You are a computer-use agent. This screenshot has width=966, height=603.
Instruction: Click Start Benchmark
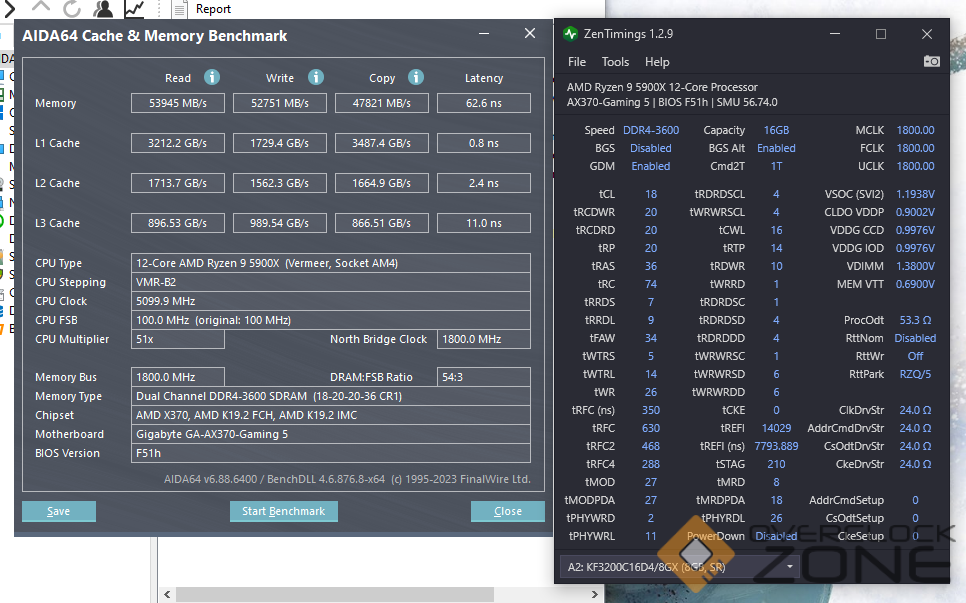283,511
